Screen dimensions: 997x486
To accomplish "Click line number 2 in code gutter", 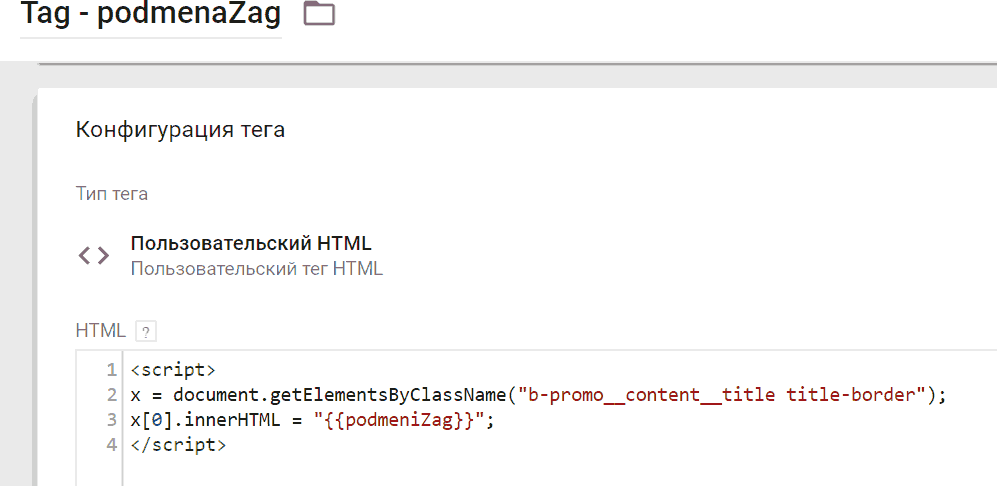I will [x=112, y=395].
